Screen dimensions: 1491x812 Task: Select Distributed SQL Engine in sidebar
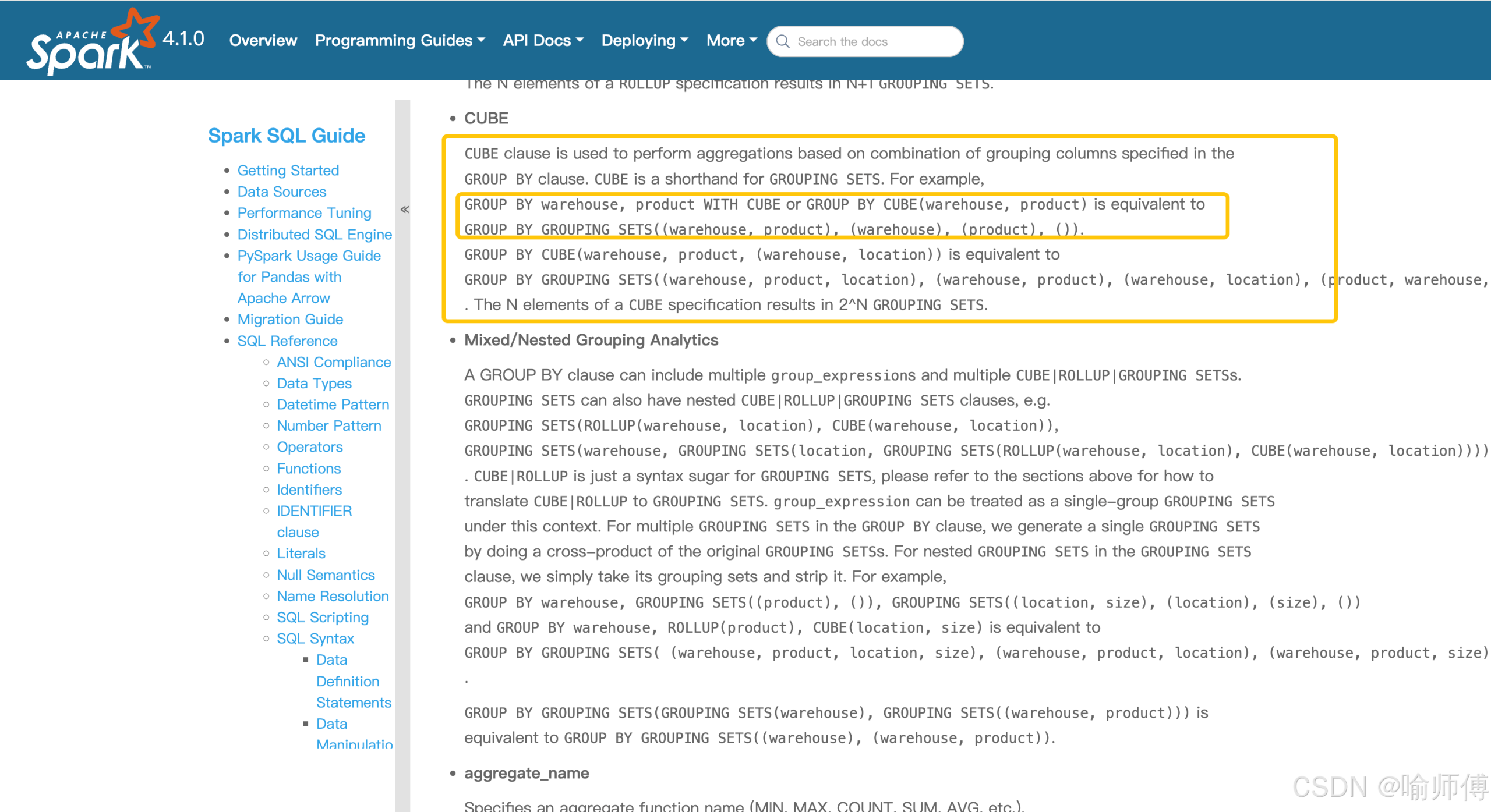point(315,235)
